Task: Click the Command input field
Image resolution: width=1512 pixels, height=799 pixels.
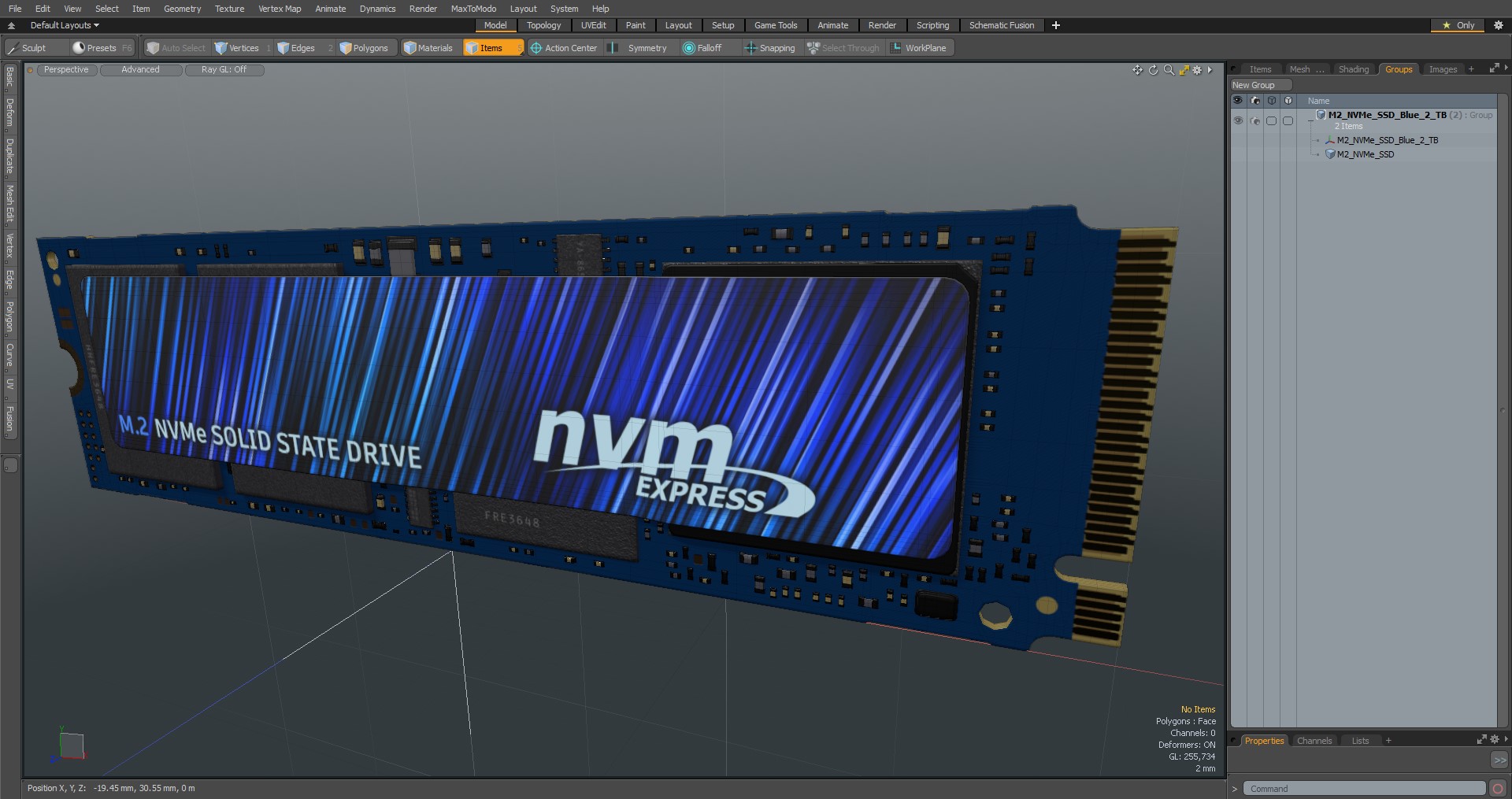Action: (x=1364, y=789)
